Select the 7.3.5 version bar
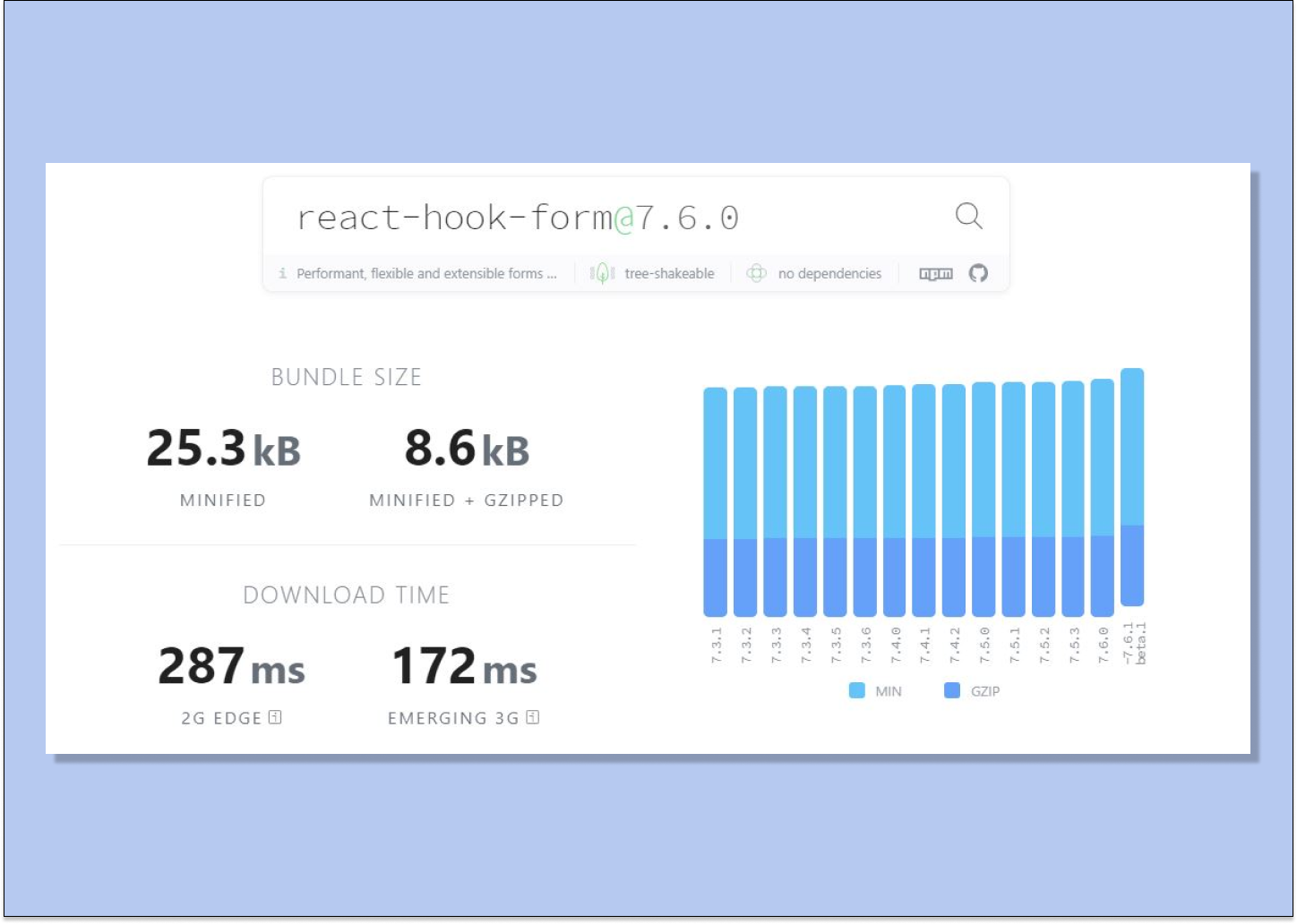Screen dimensions: 1297x924 pos(835,501)
